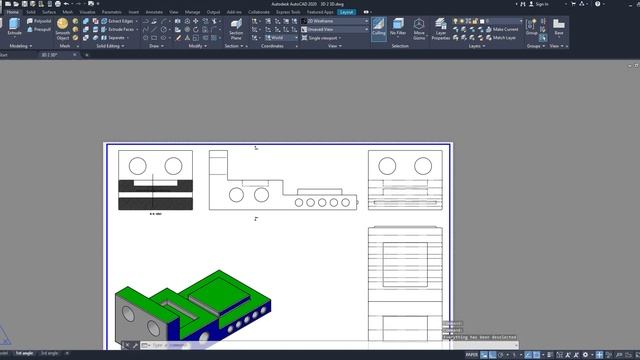Screen dimensions: 640x360
Task: Toggle the layer freeze sun icon
Action: 462,21
